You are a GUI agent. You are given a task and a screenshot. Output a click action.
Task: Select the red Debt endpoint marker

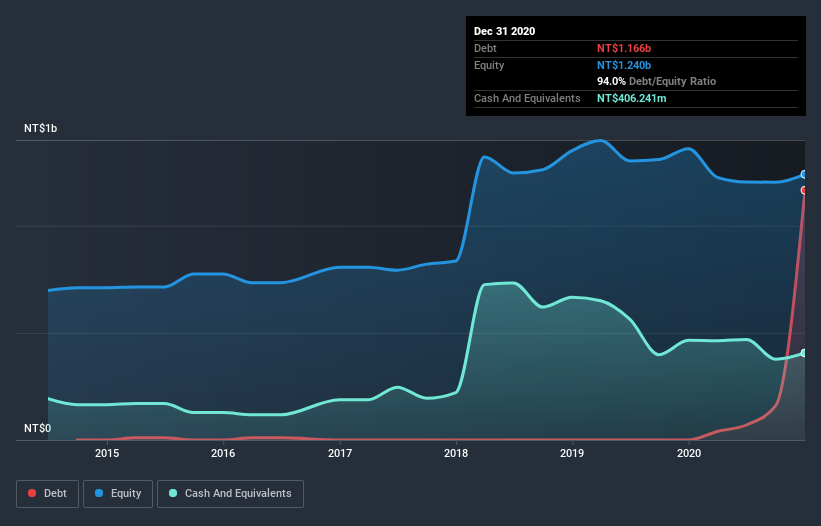click(804, 190)
